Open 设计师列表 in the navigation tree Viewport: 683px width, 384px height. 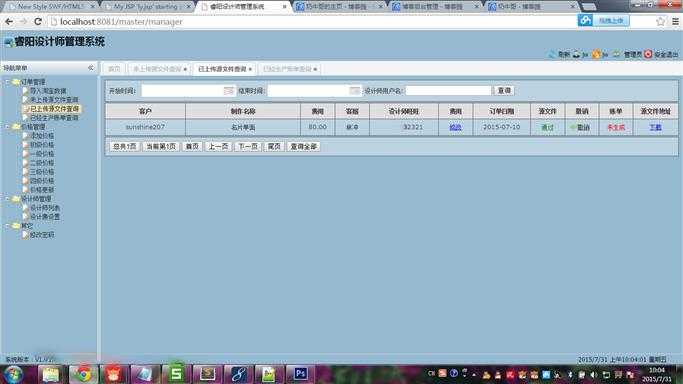(x=45, y=208)
